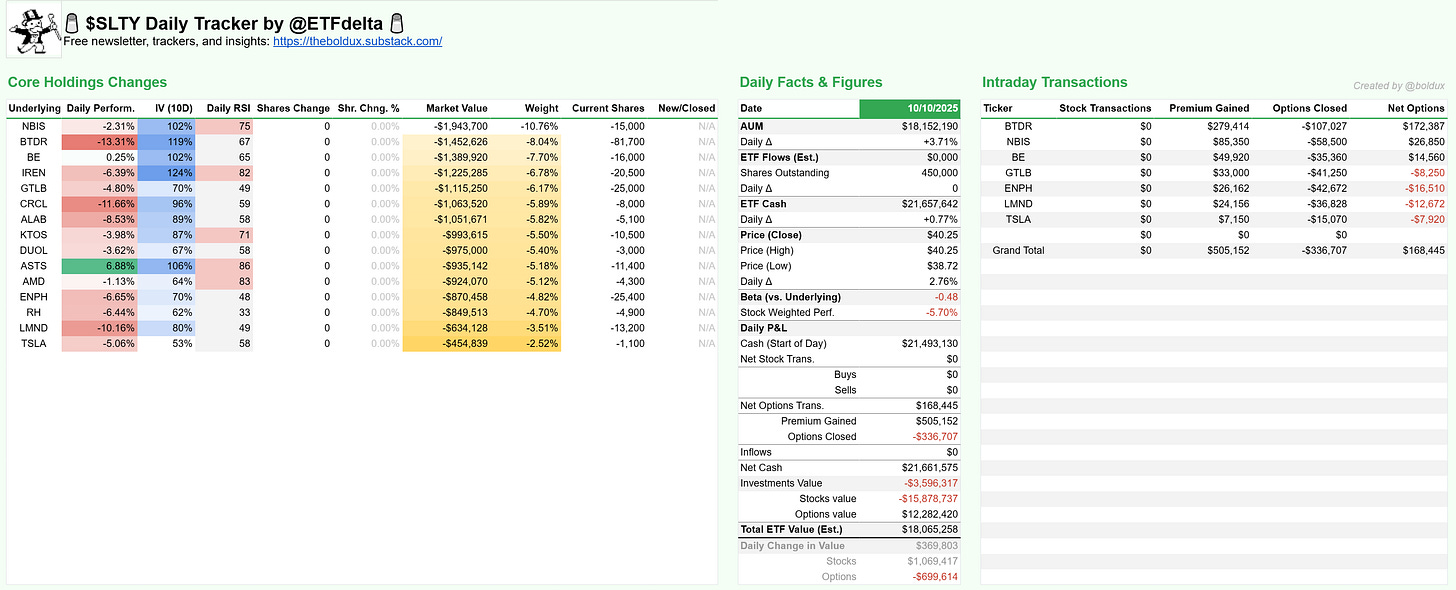This screenshot has height=590, width=1456.
Task: Click the Daily Facts & Figures heading
Action: 811,82
